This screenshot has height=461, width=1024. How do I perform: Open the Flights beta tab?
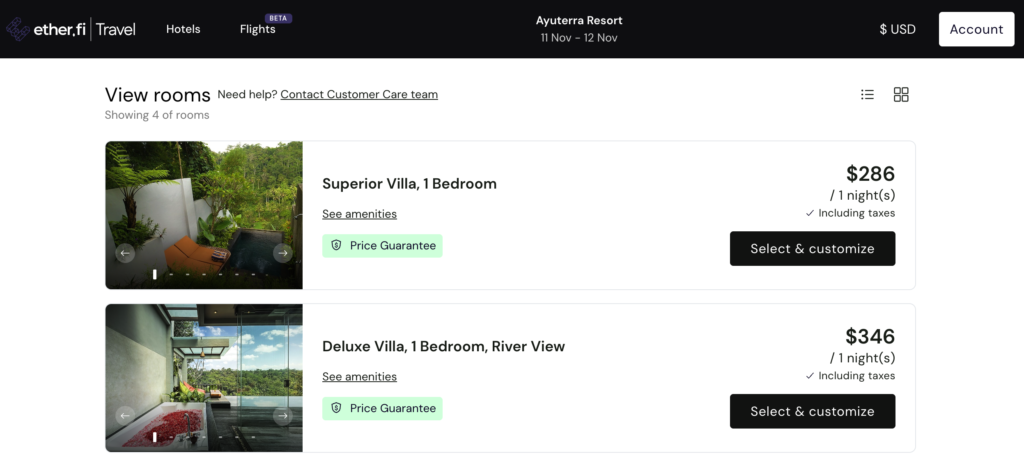point(257,29)
